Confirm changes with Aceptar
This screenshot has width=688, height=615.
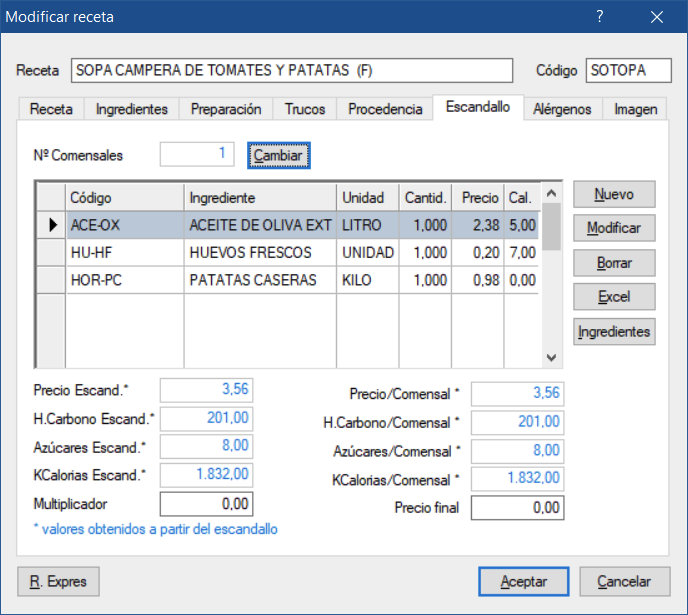point(523,581)
